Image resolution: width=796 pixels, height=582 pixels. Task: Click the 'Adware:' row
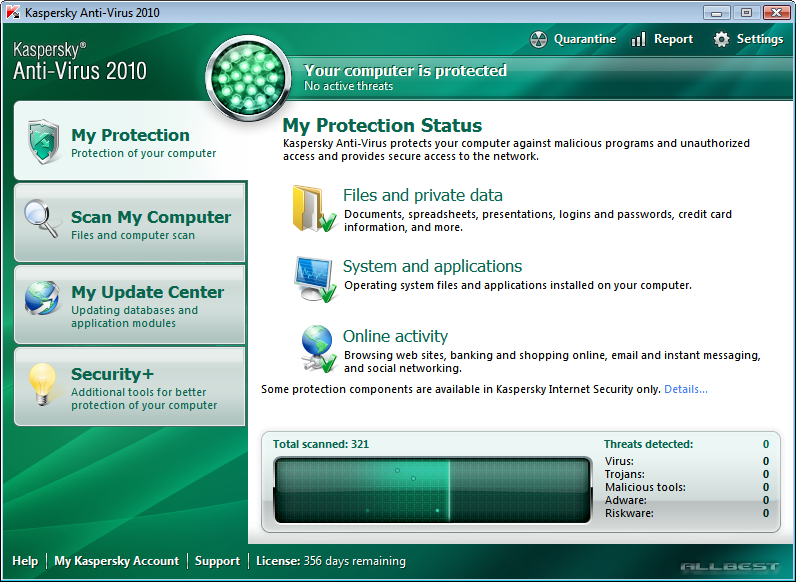click(x=686, y=500)
